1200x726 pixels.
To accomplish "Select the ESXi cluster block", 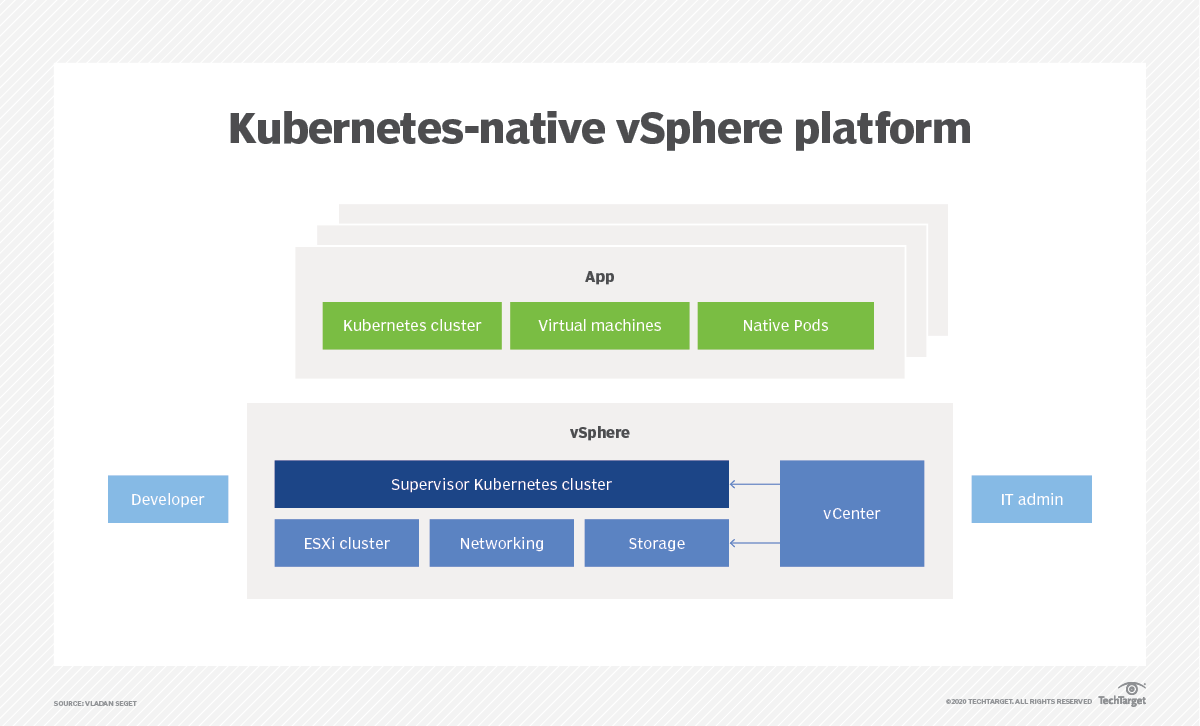I will tap(346, 543).
